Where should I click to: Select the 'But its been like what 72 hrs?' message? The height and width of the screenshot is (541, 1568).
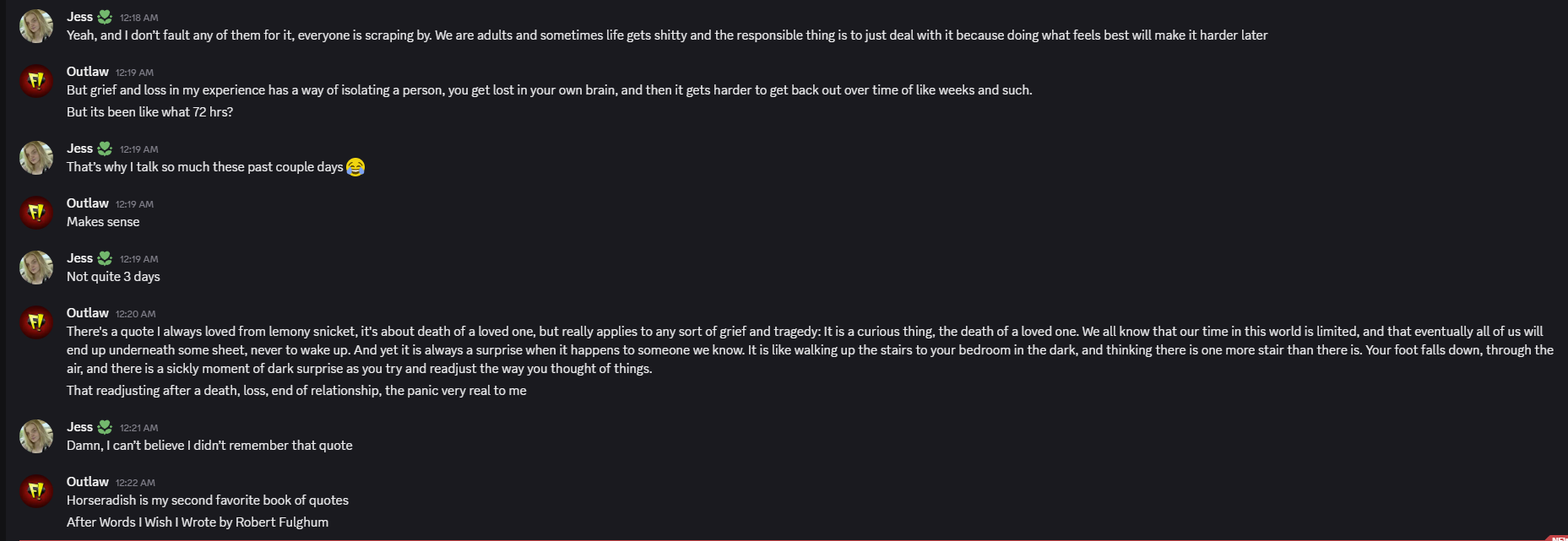click(x=150, y=112)
